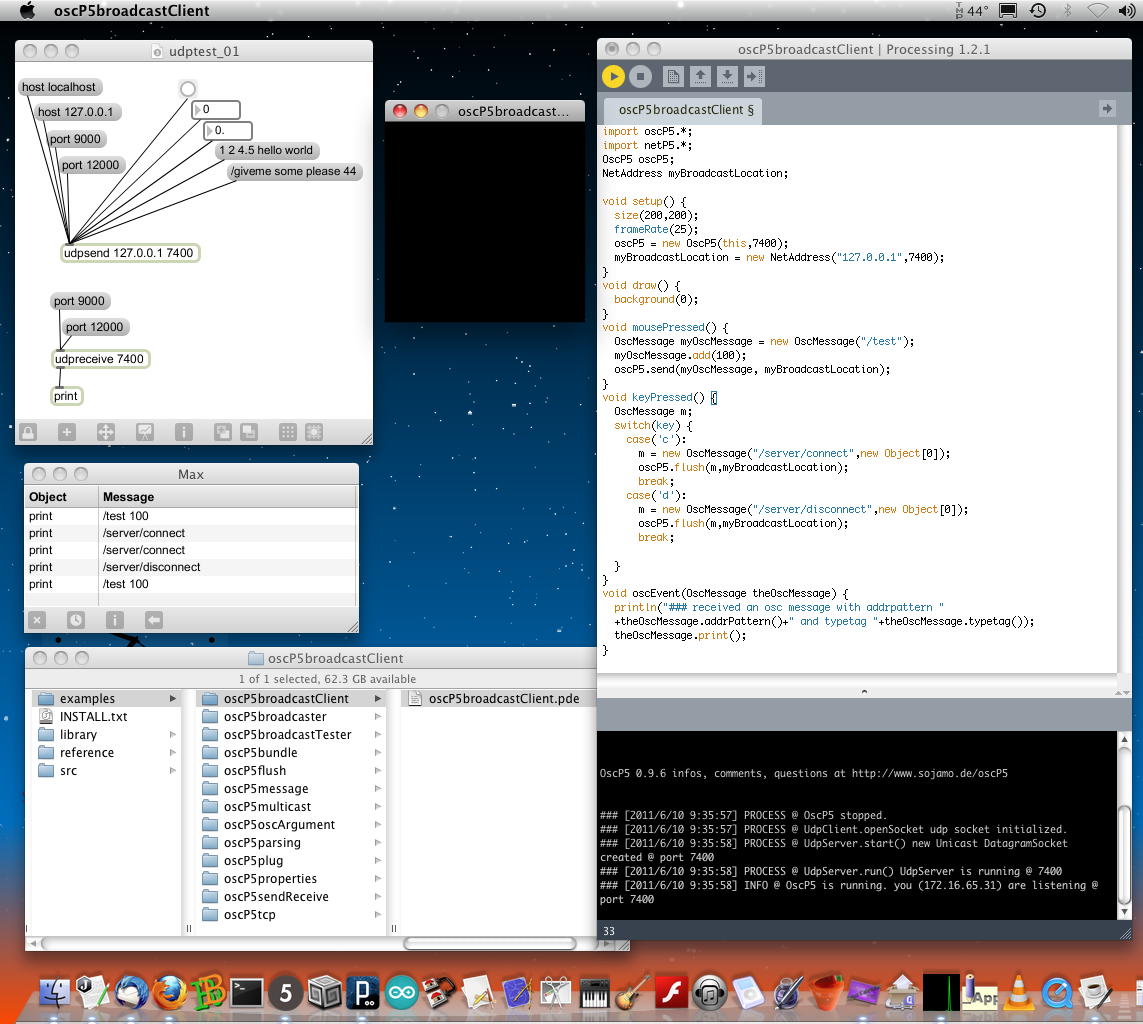This screenshot has height=1024, width=1143.
Task: Run the Processing sketch with the play button
Action: 613,76
